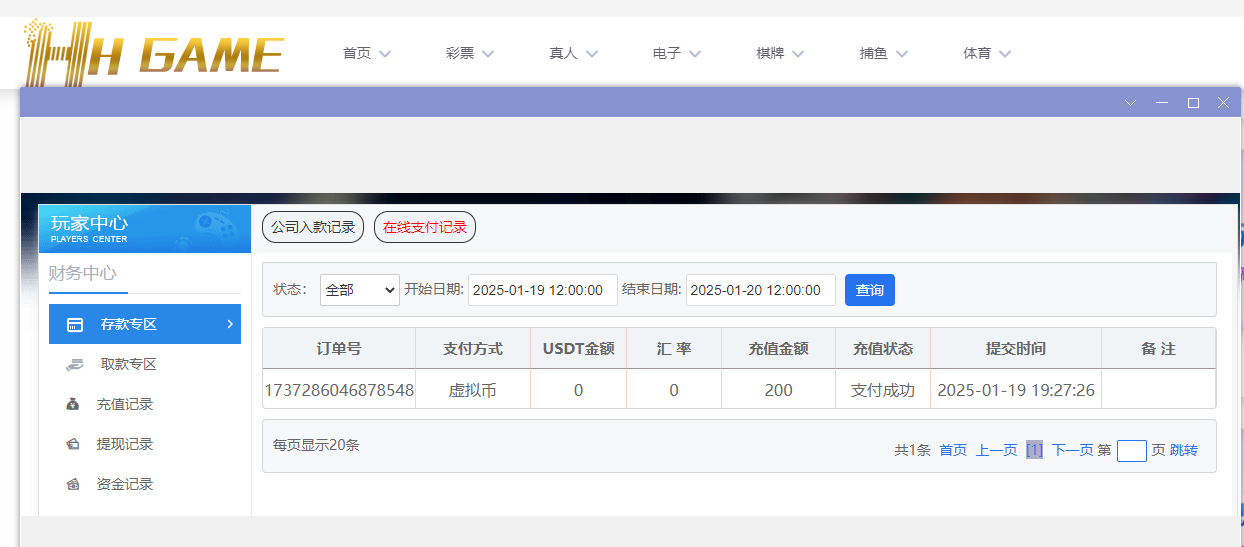Click the page number input box

pyautogui.click(x=1131, y=451)
